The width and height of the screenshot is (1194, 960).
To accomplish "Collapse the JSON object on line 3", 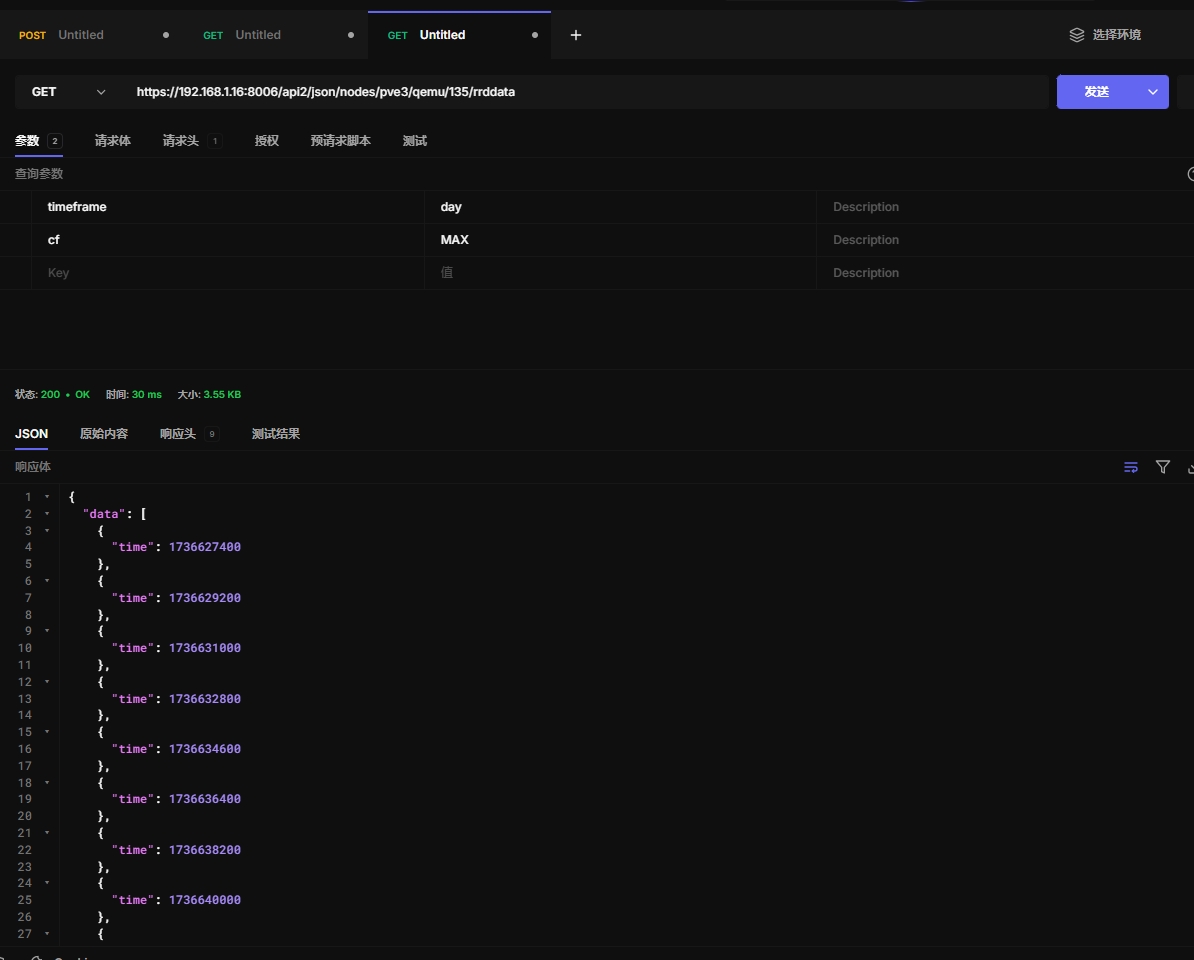I will click(47, 531).
